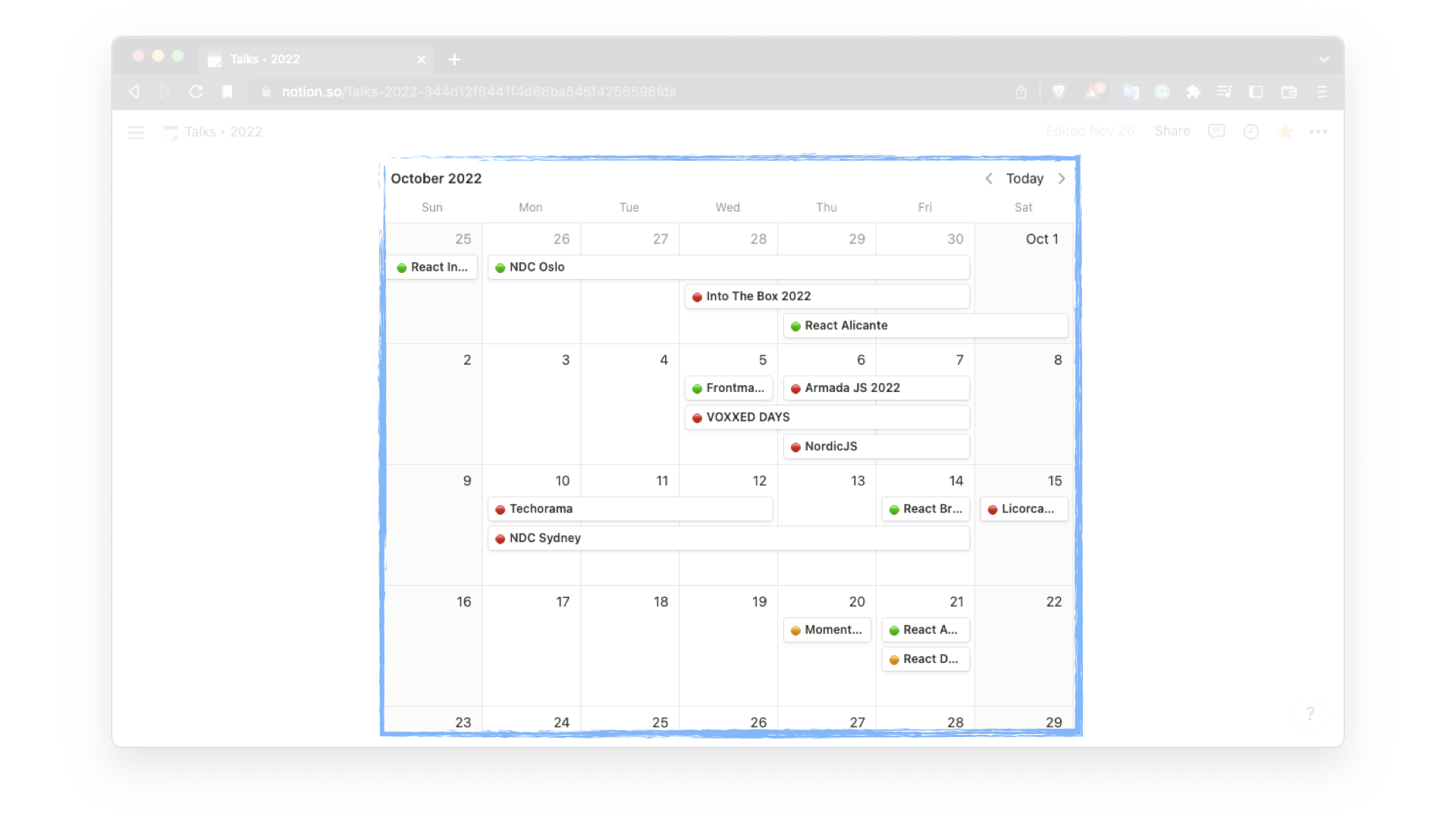Click the Today button
Viewport: 1456px width, 819px height.
click(1025, 178)
